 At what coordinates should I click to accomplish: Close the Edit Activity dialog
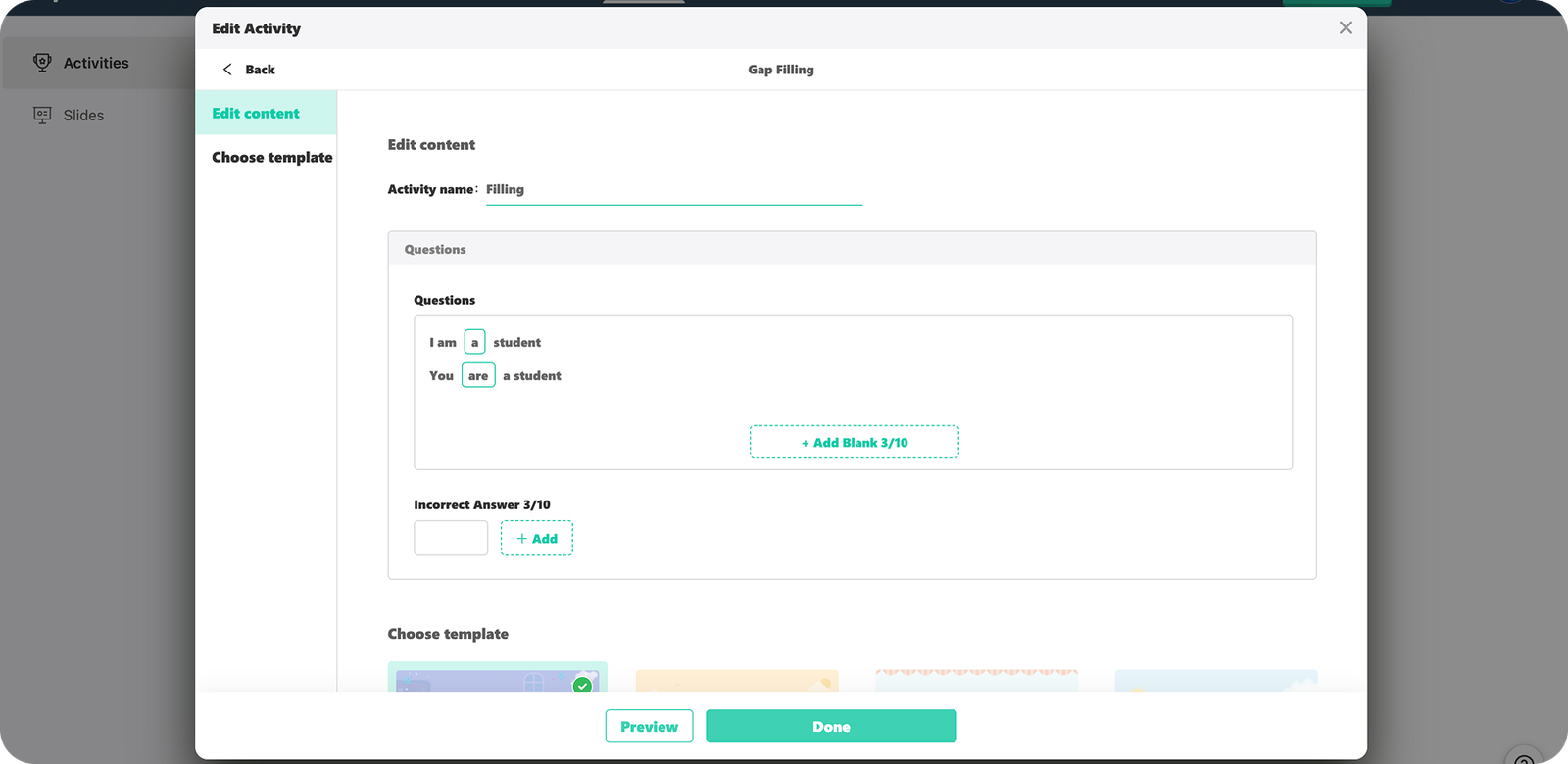1346,28
